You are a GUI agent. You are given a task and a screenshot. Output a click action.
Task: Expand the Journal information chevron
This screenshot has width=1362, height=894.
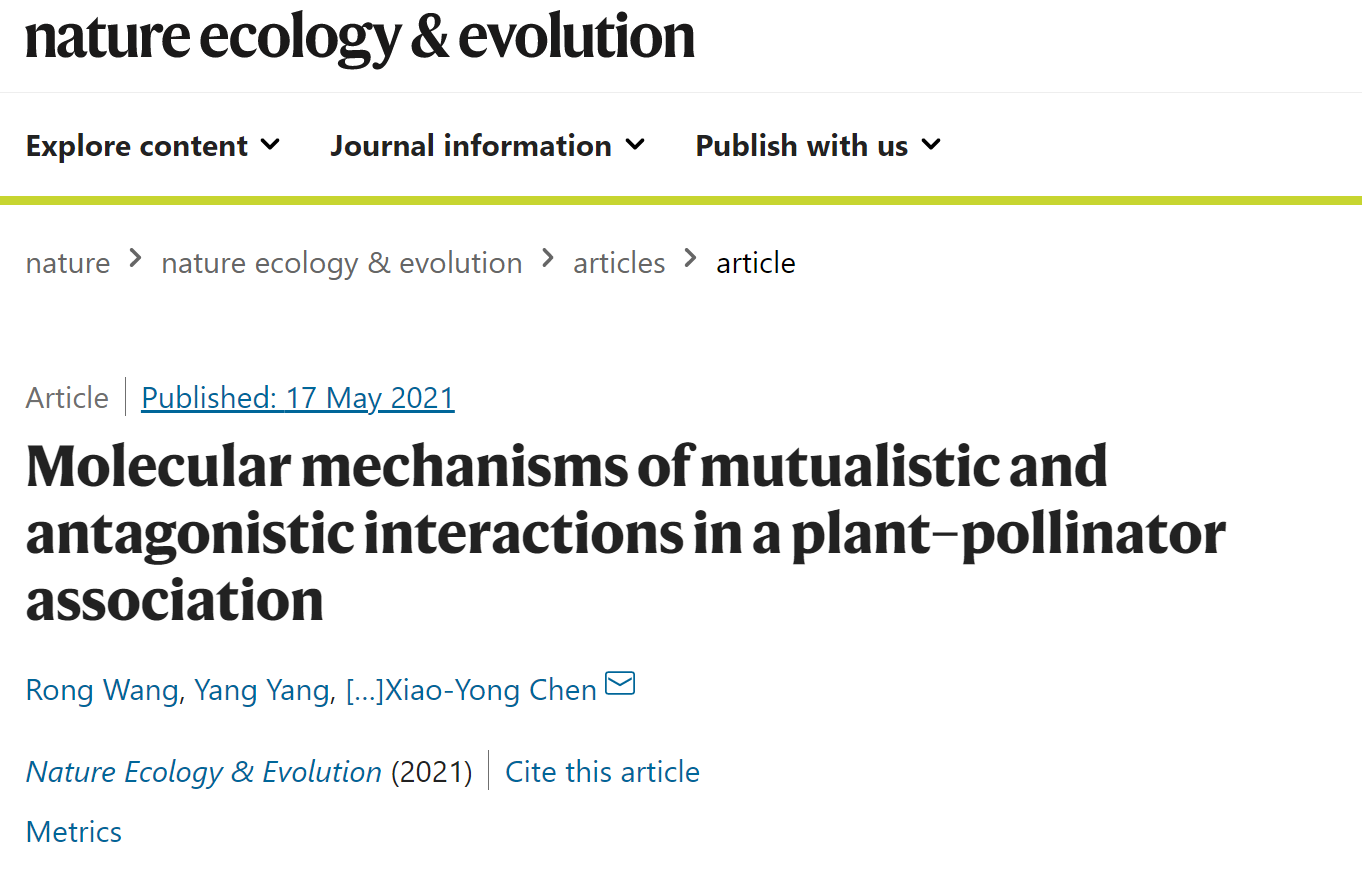[635, 145]
